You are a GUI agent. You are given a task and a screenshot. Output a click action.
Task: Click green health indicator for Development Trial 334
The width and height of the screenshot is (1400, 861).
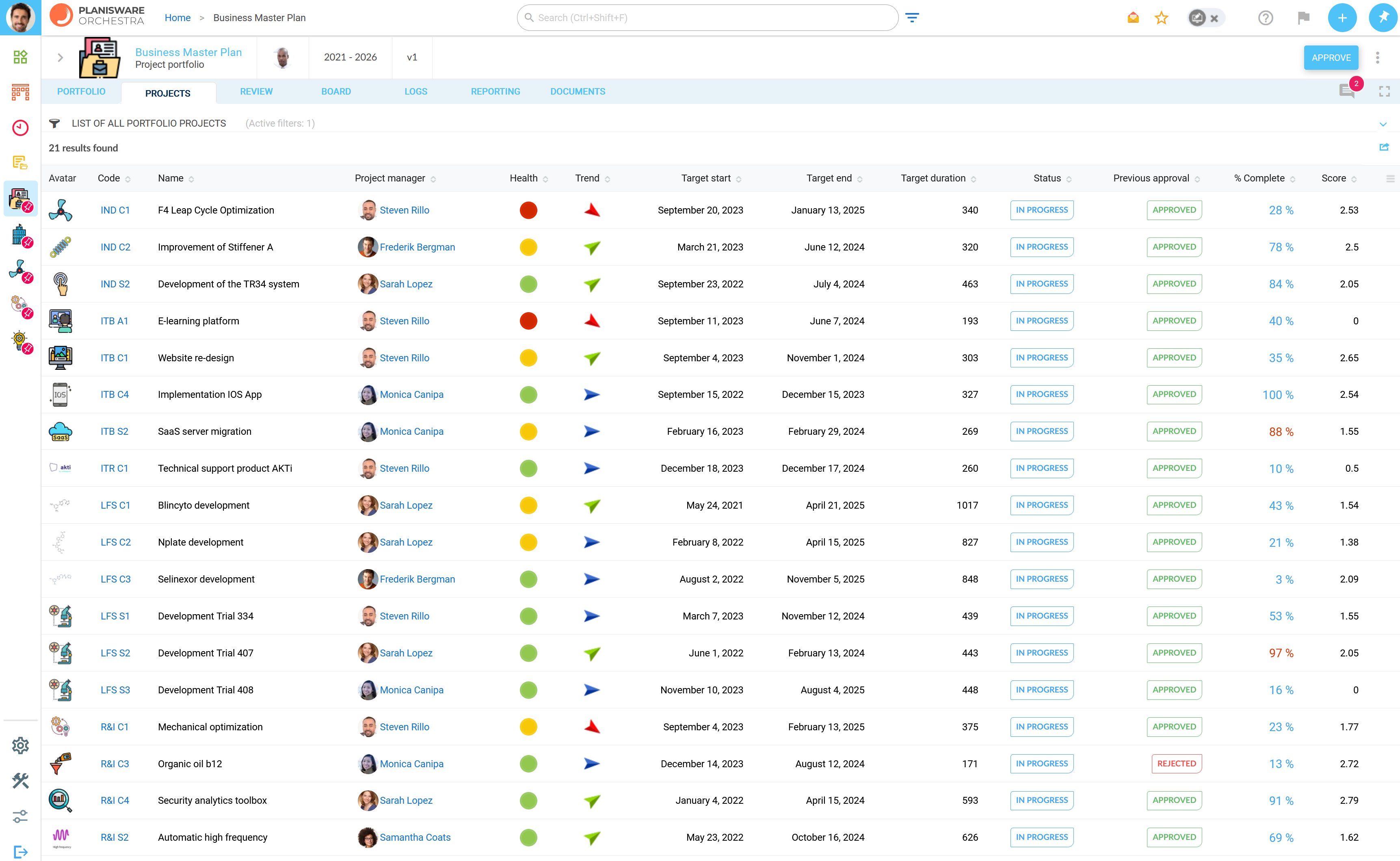coord(528,616)
